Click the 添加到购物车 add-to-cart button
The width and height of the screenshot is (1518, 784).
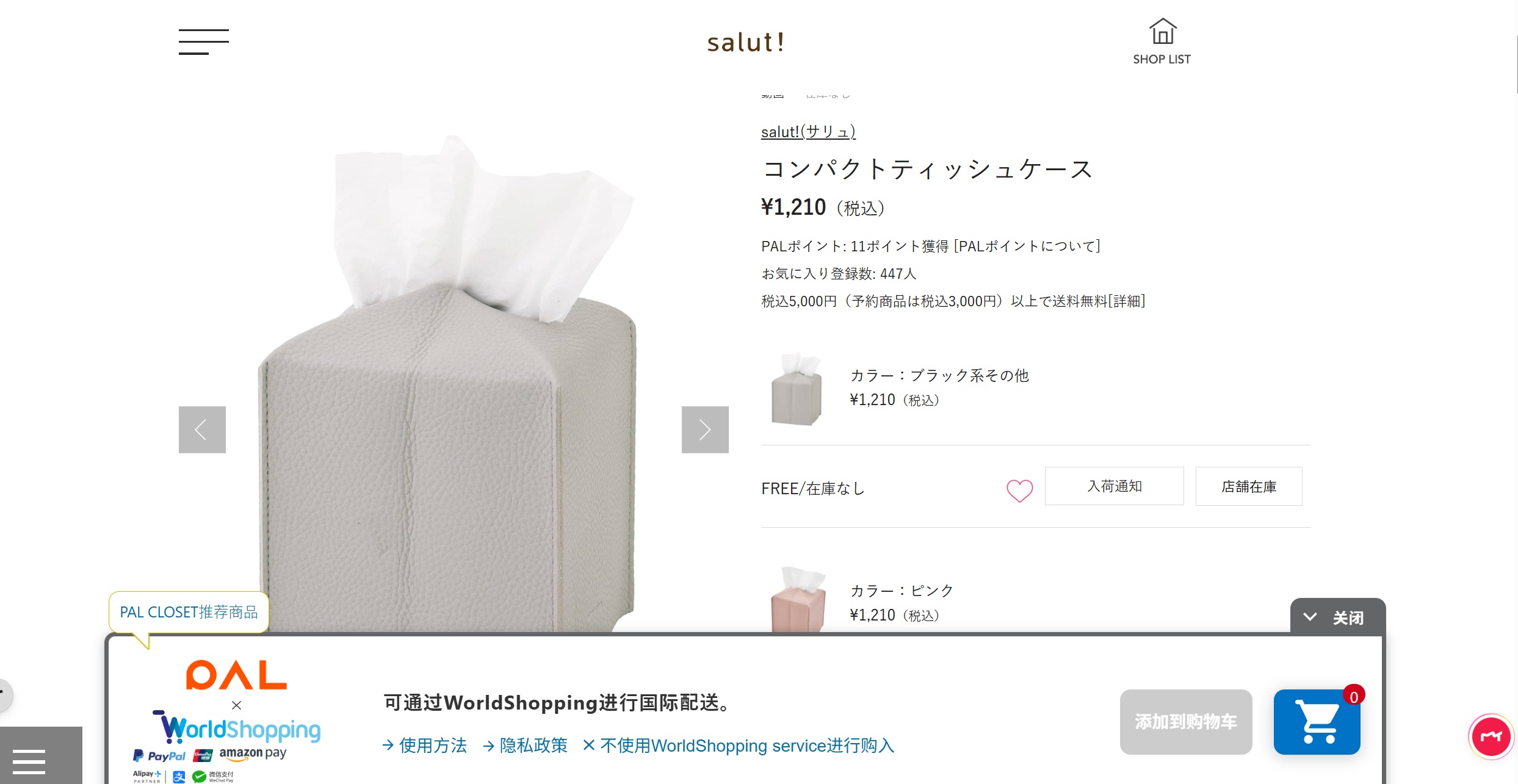point(1185,722)
